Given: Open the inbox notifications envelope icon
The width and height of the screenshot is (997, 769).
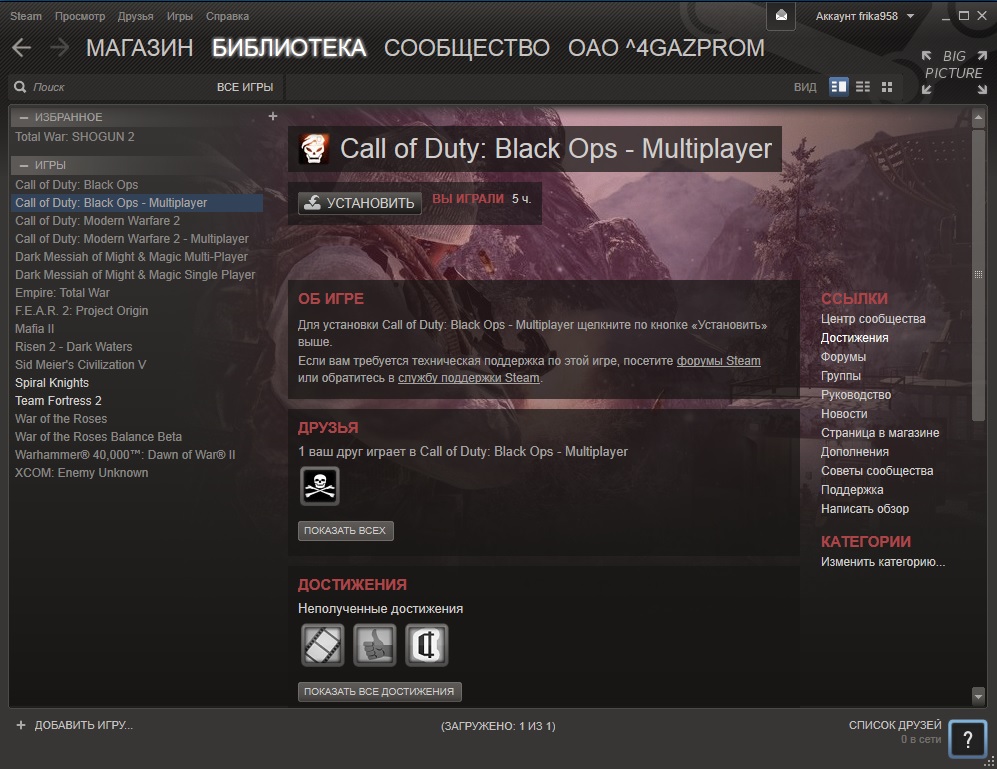Looking at the screenshot, I should click(781, 16).
